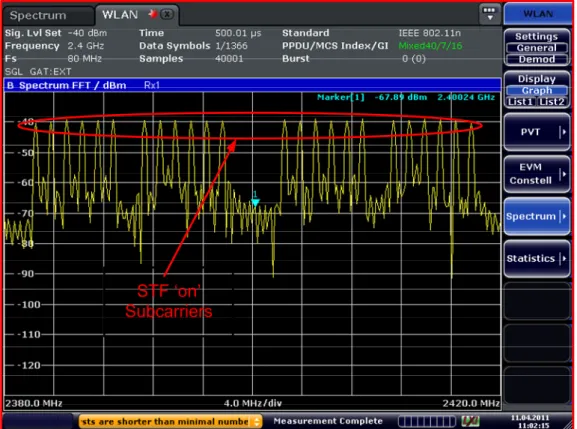The height and width of the screenshot is (429, 577).
Task: Click the Samples 40001 value
Action: [x=229, y=59]
